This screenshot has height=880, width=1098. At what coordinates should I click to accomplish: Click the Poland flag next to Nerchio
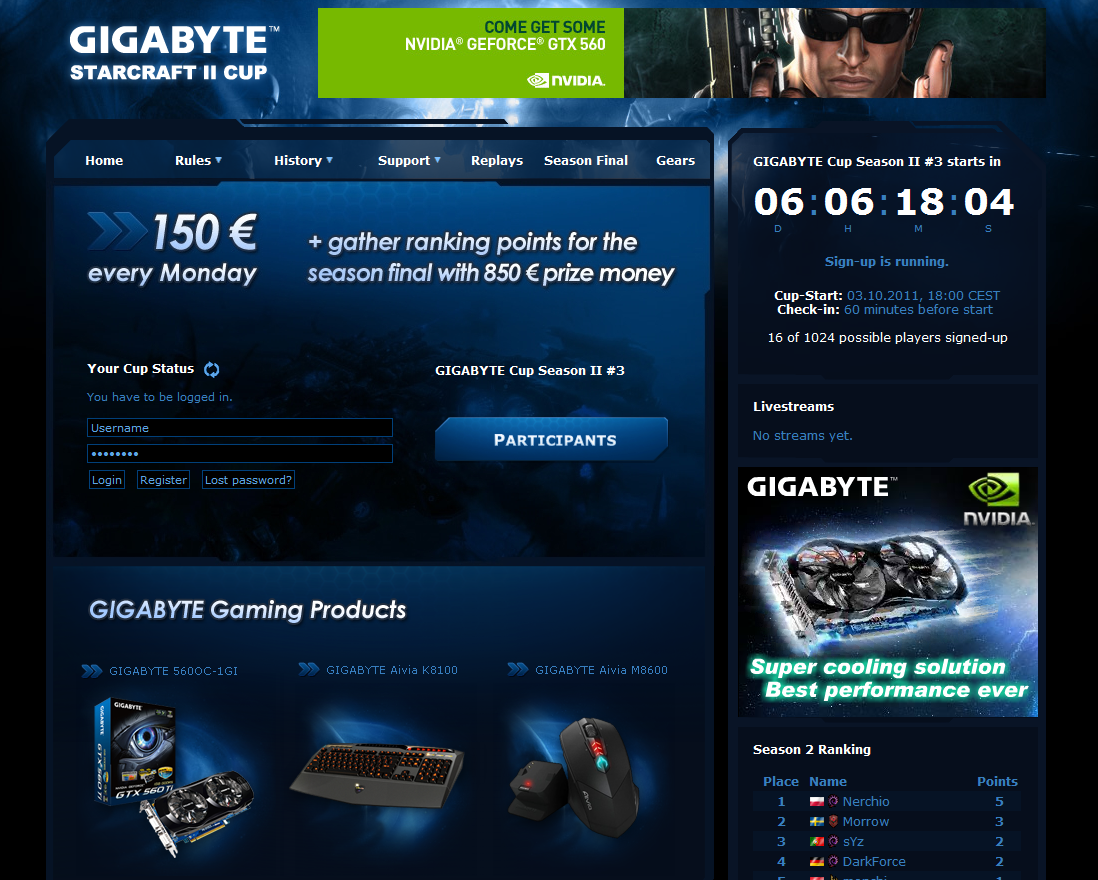coord(816,802)
